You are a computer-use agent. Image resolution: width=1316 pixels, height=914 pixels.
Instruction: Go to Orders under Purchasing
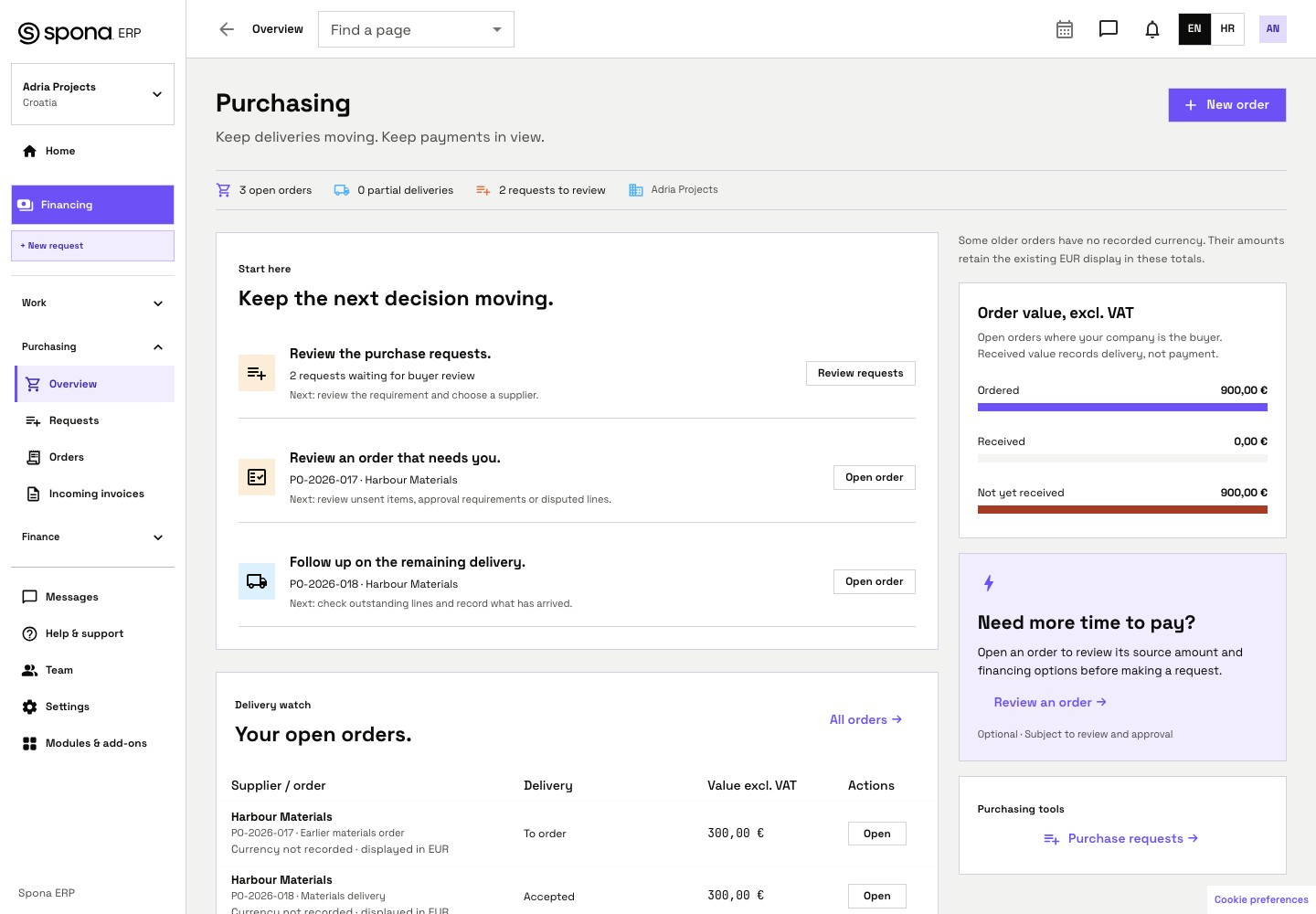94,457
